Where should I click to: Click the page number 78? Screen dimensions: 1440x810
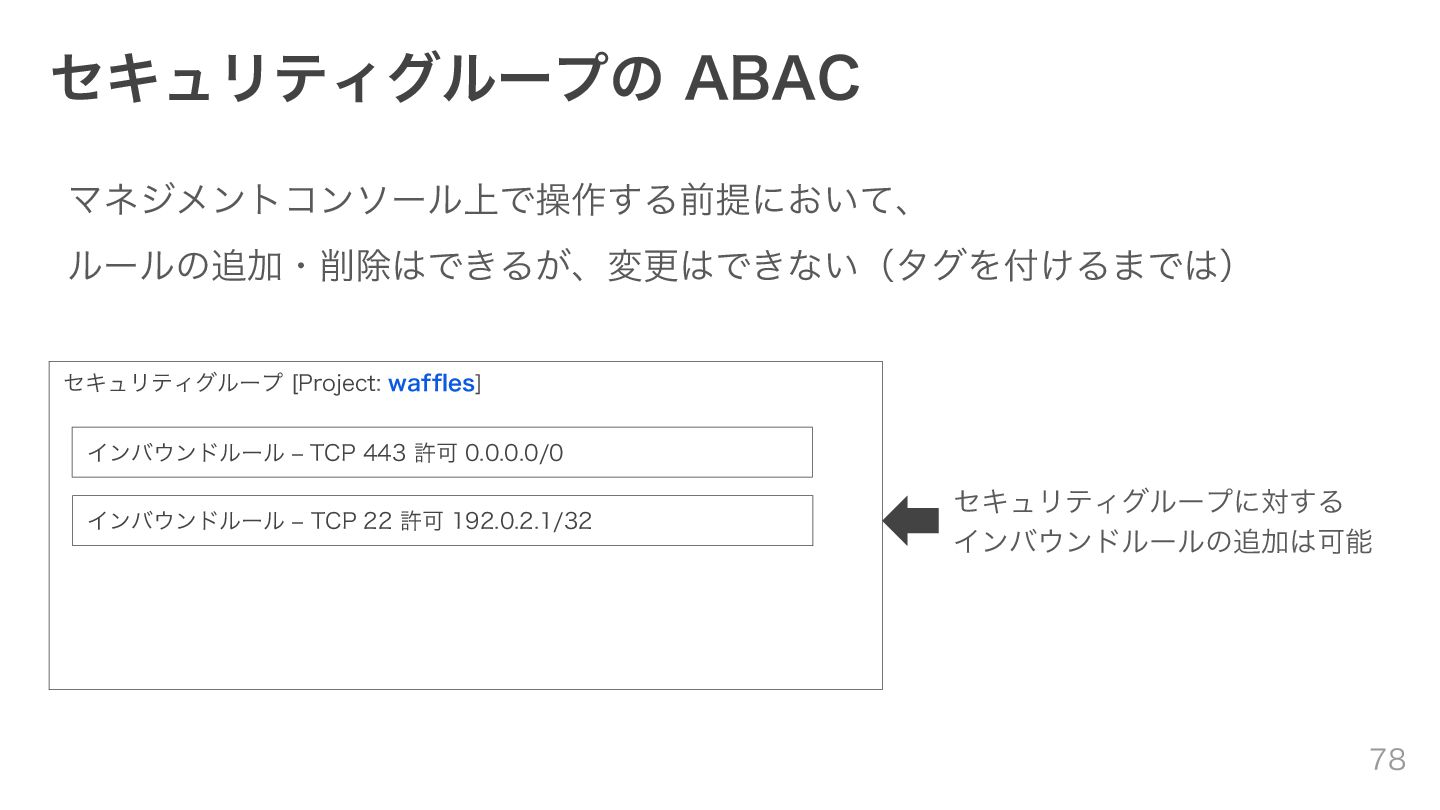click(1387, 759)
